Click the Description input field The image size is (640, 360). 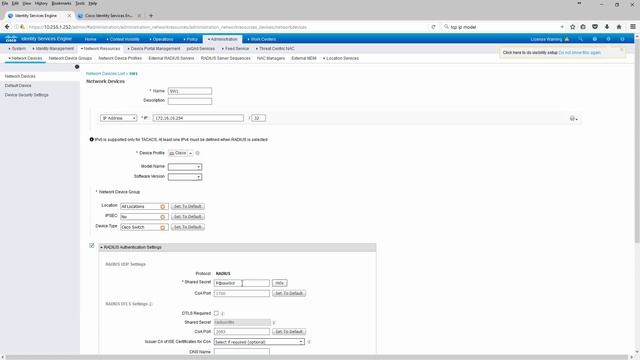pos(190,101)
